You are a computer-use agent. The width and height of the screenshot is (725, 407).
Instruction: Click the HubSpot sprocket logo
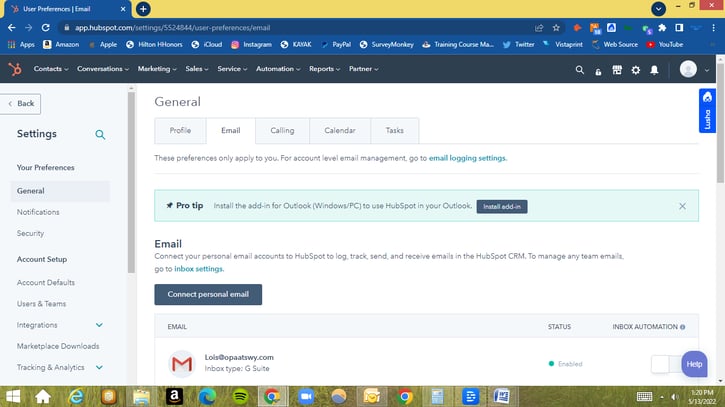click(15, 69)
